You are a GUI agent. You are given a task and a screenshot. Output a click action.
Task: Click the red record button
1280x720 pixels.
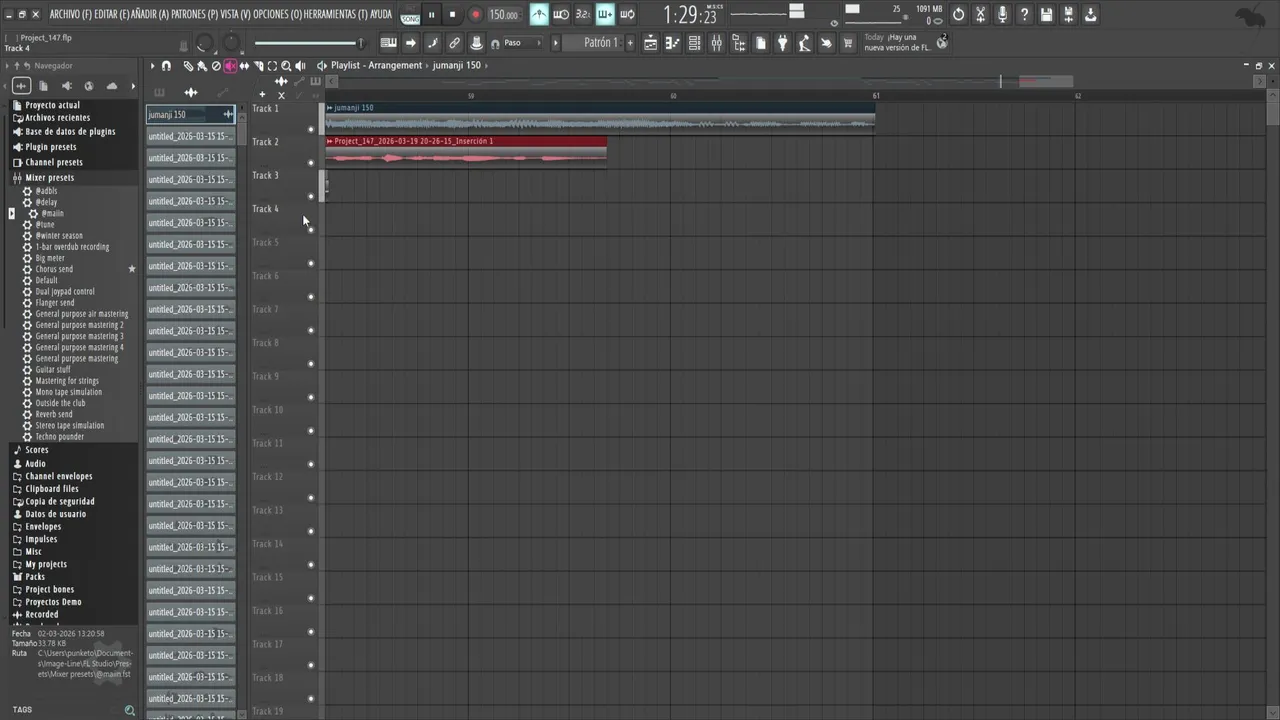pyautogui.click(x=475, y=15)
